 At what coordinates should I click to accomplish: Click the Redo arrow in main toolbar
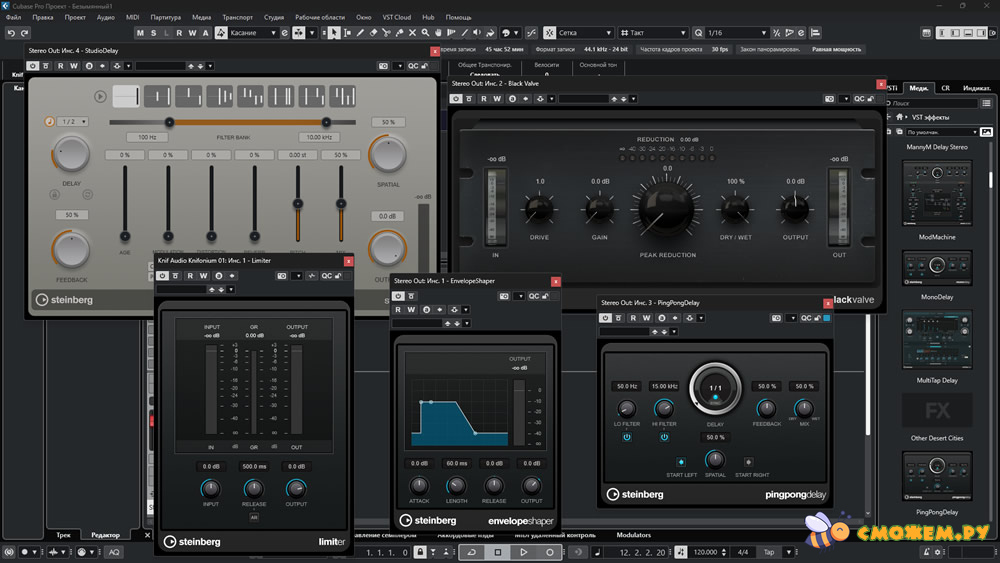tap(25, 33)
